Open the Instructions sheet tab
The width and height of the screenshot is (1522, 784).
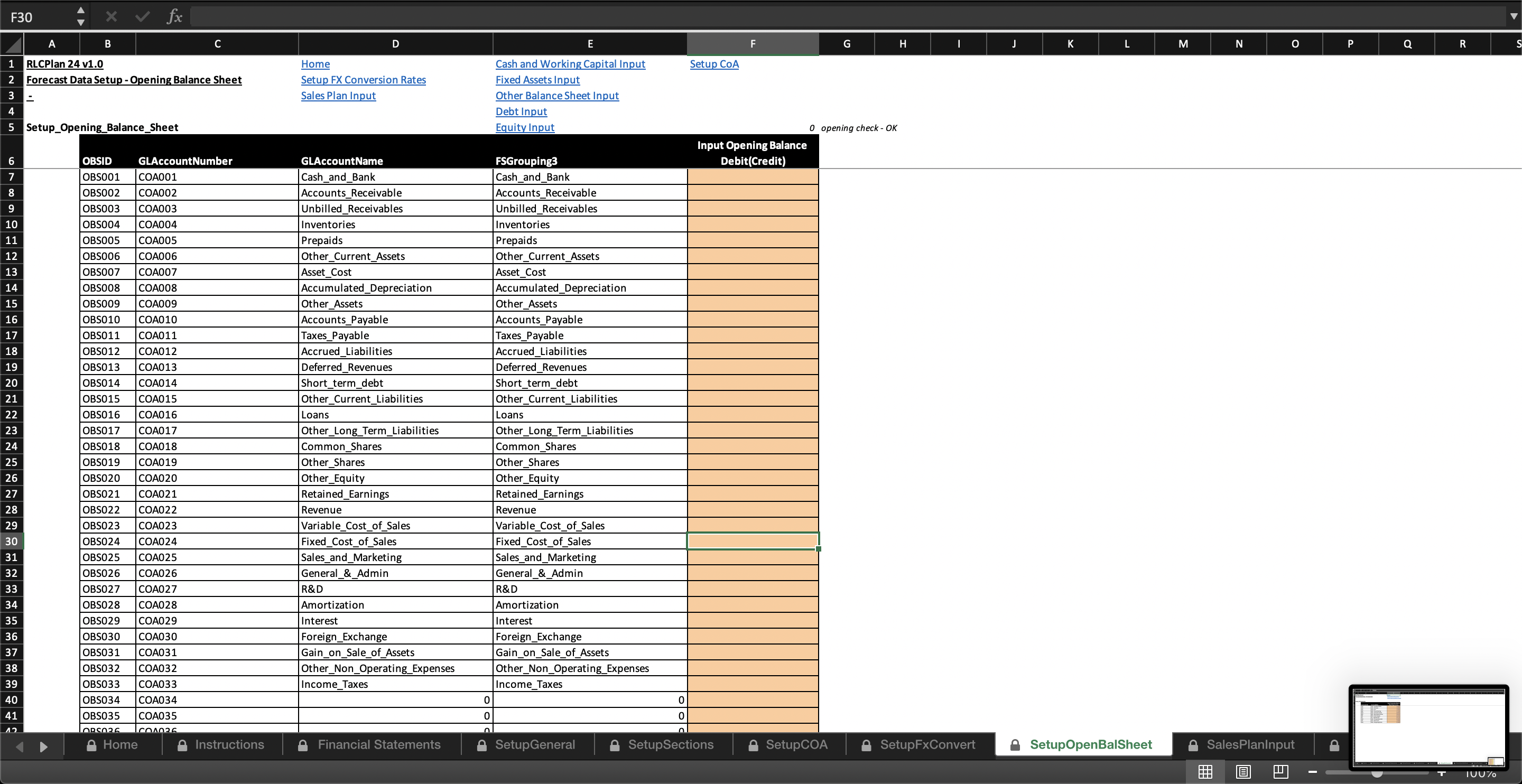tap(221, 744)
